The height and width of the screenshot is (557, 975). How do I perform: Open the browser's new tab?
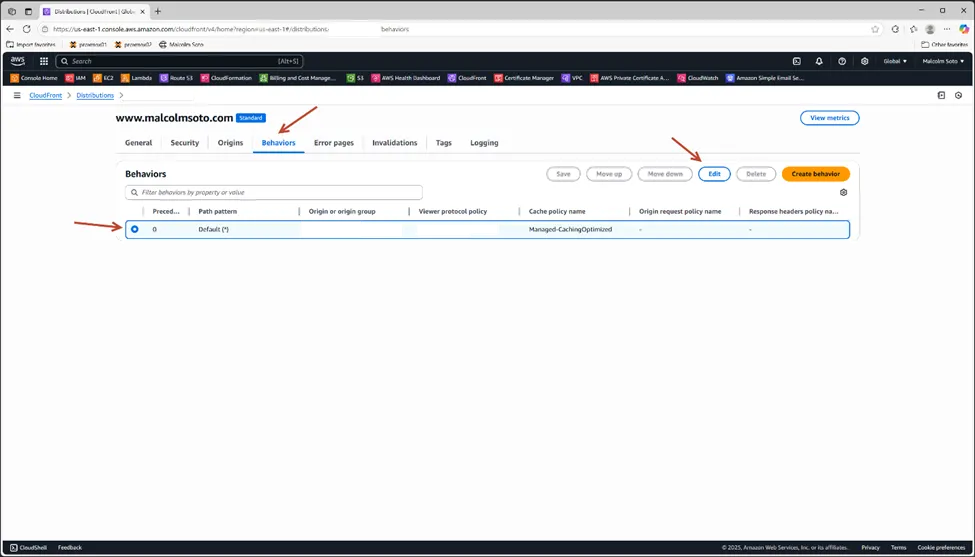click(x=158, y=11)
